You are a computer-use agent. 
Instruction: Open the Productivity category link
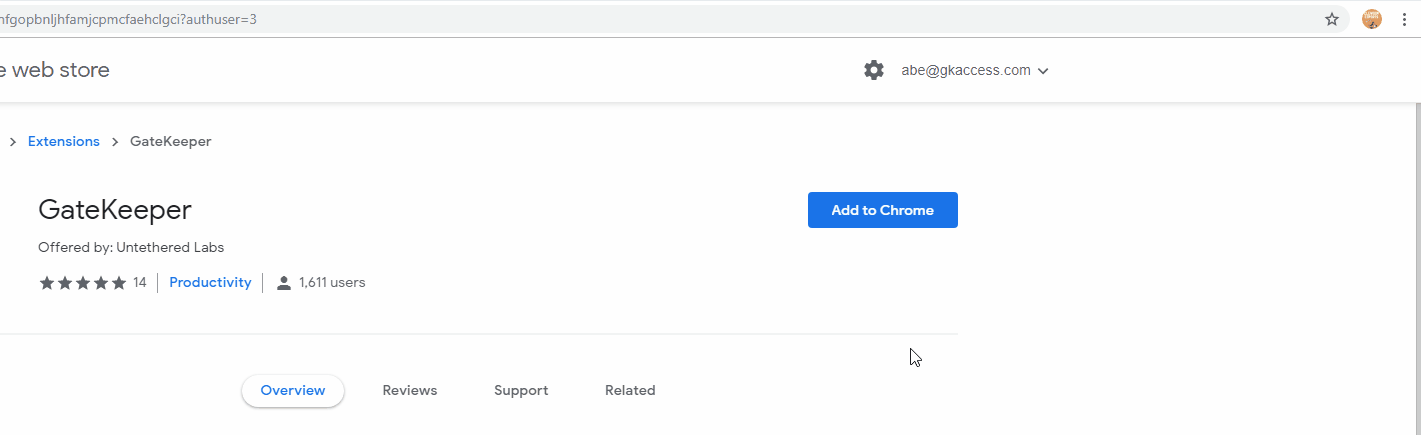click(210, 283)
